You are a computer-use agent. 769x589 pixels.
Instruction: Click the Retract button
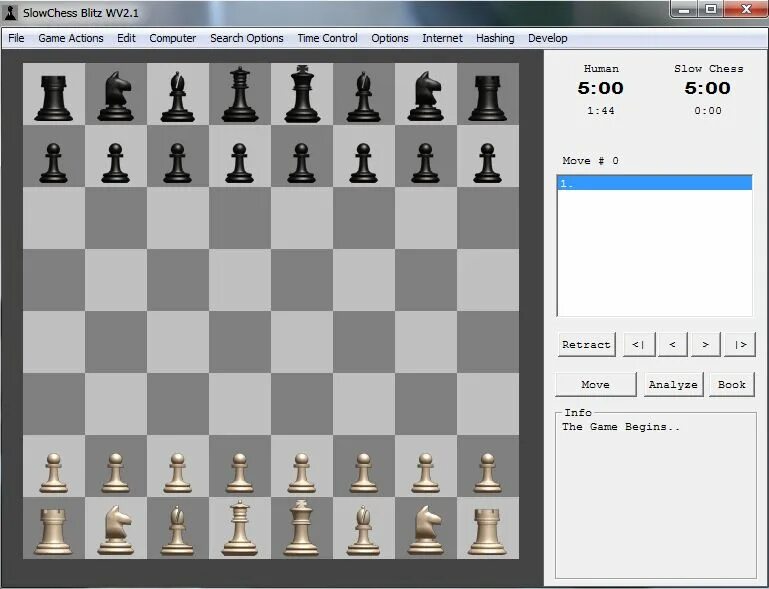[x=587, y=345]
